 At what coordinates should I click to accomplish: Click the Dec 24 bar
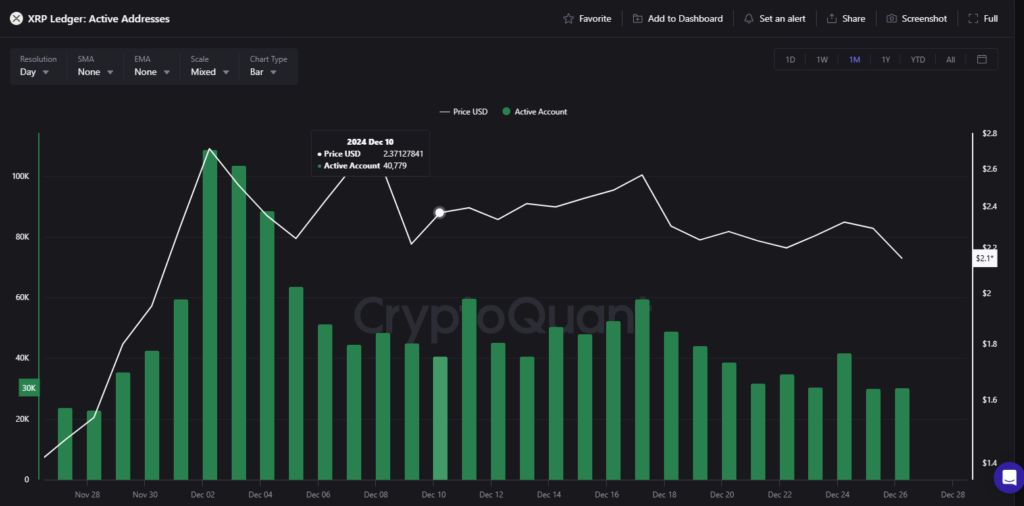point(844,417)
